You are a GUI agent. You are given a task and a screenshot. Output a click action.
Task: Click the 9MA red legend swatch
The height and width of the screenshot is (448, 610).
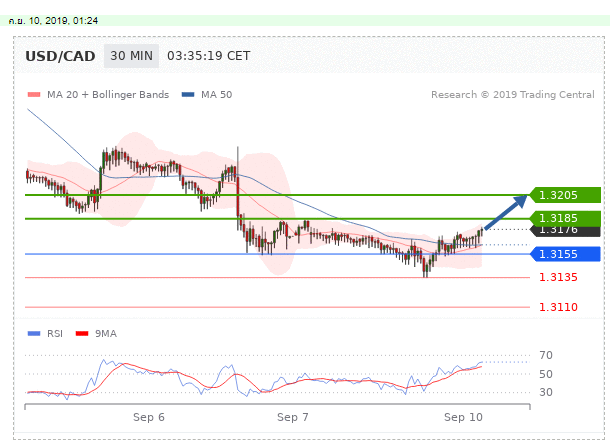pos(82,334)
